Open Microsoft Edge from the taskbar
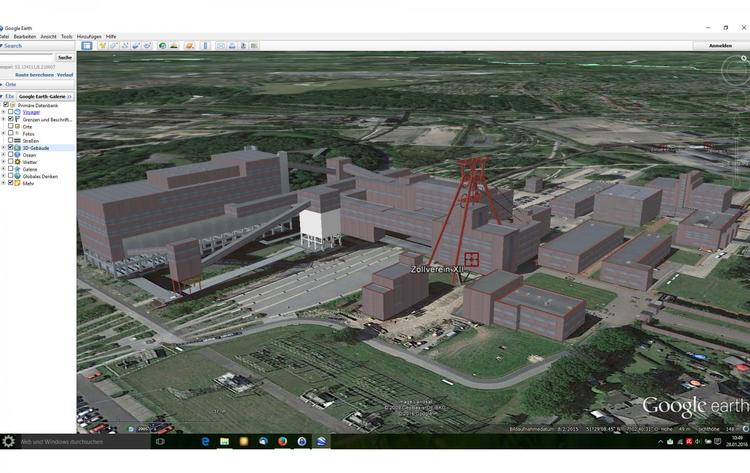The height and width of the screenshot is (473, 750). click(x=205, y=441)
